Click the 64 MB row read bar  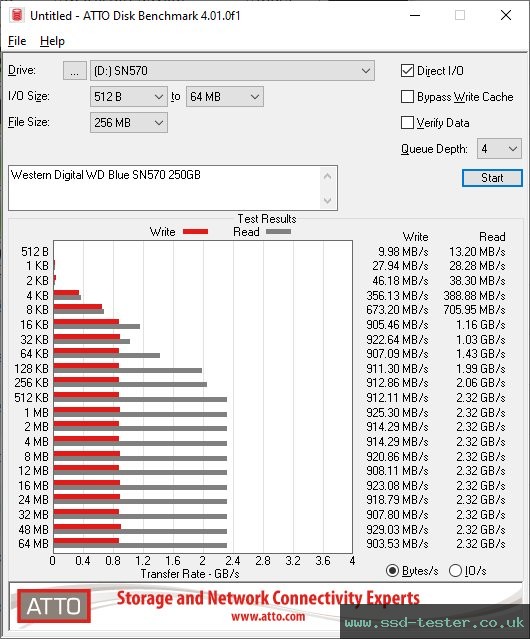pyautogui.click(x=140, y=545)
